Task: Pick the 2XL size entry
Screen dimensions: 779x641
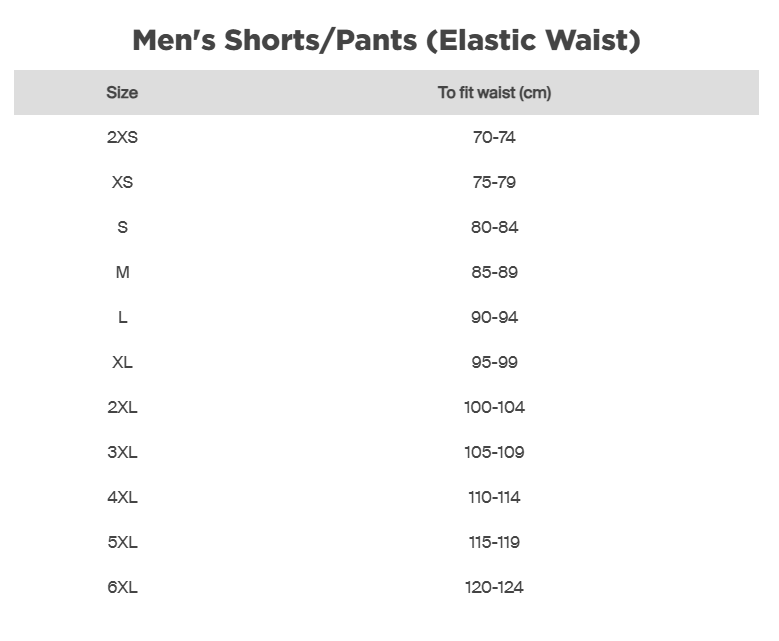Action: click(122, 407)
